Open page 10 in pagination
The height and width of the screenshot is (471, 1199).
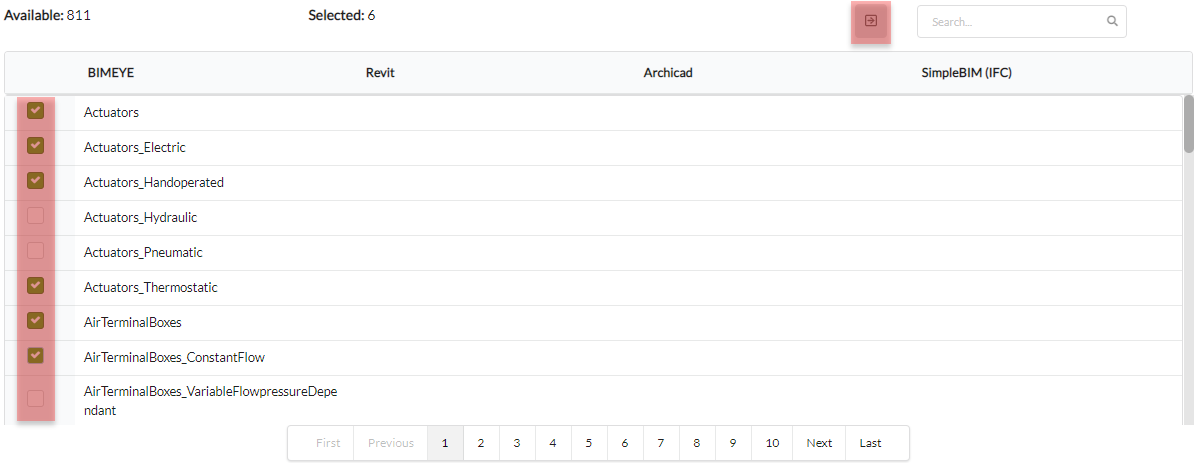point(772,443)
